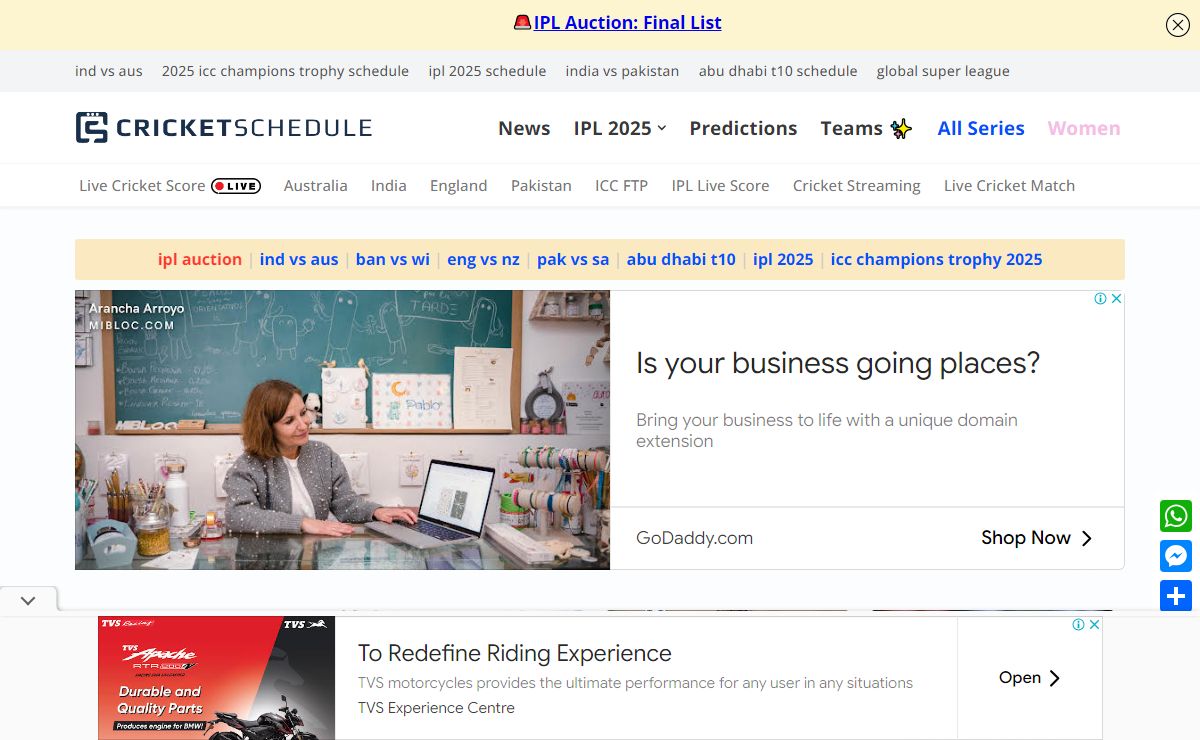
Task: Click the red 'ipl auction' quick link
Action: pyautogui.click(x=200, y=259)
